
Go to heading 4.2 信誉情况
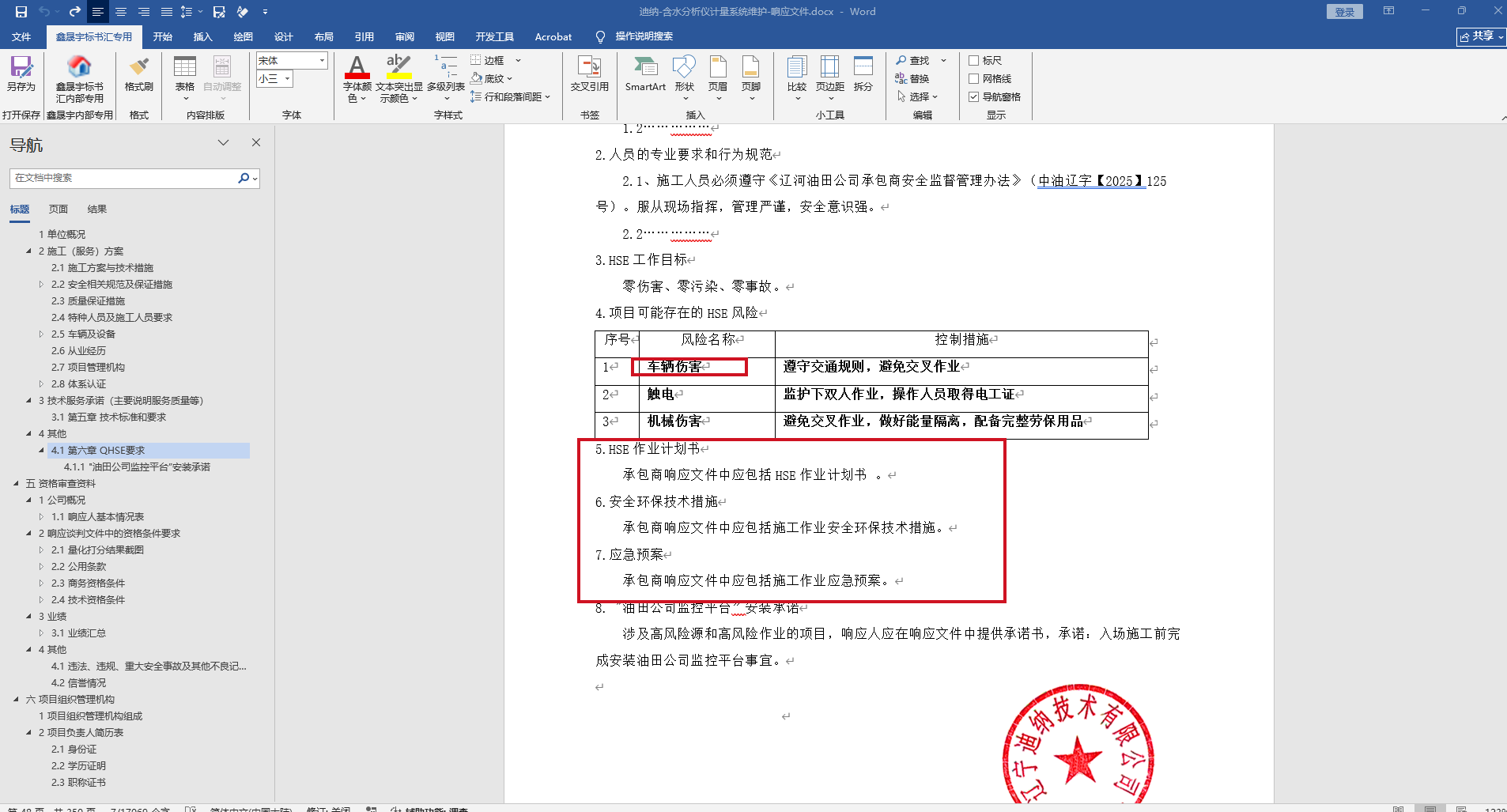(79, 683)
